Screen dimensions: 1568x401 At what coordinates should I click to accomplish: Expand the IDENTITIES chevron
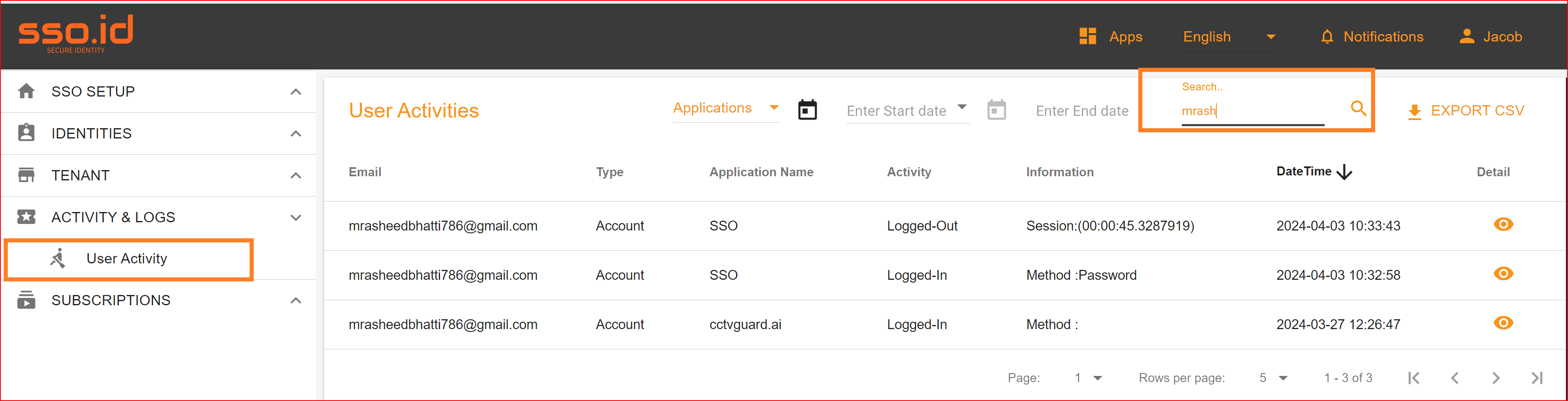coord(296,134)
